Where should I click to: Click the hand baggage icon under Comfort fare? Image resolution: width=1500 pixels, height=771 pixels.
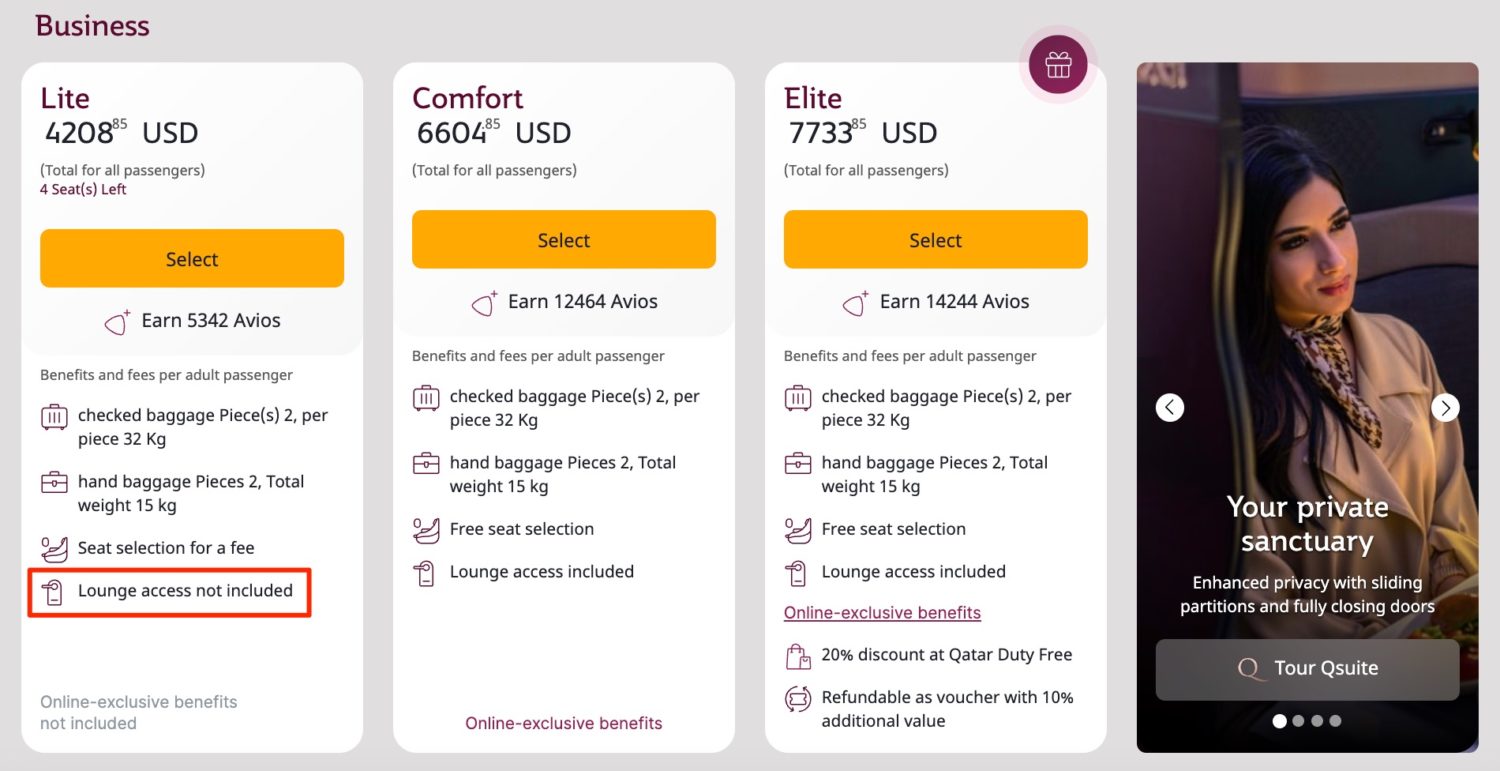coord(426,464)
